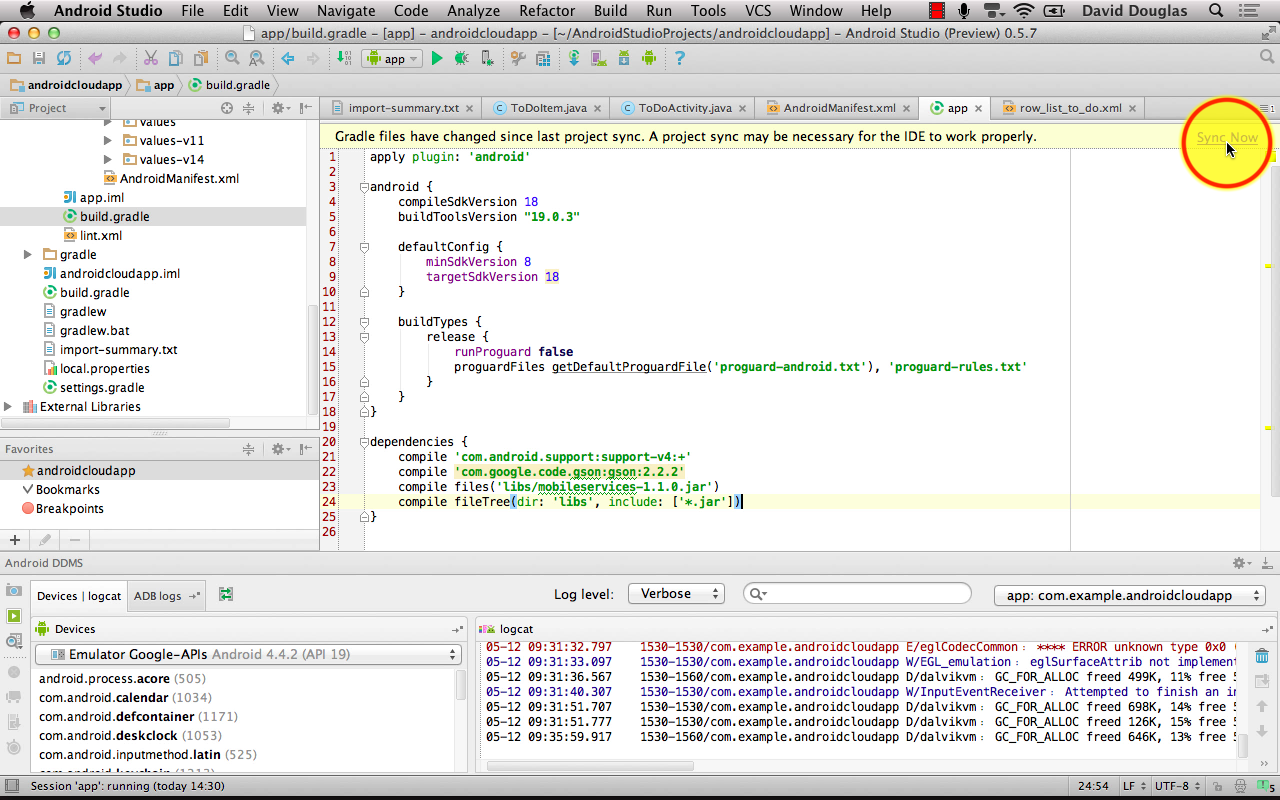Open the Project view dropdown
Image resolution: width=1280 pixels, height=800 pixels.
[x=58, y=108]
